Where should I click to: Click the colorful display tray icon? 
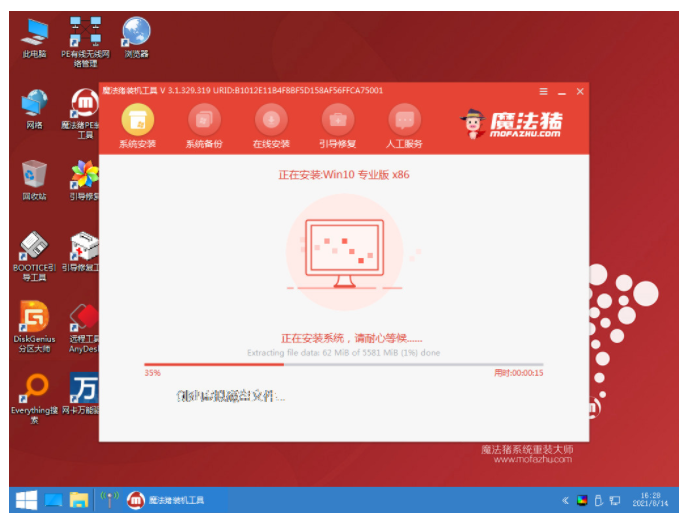tap(582, 500)
